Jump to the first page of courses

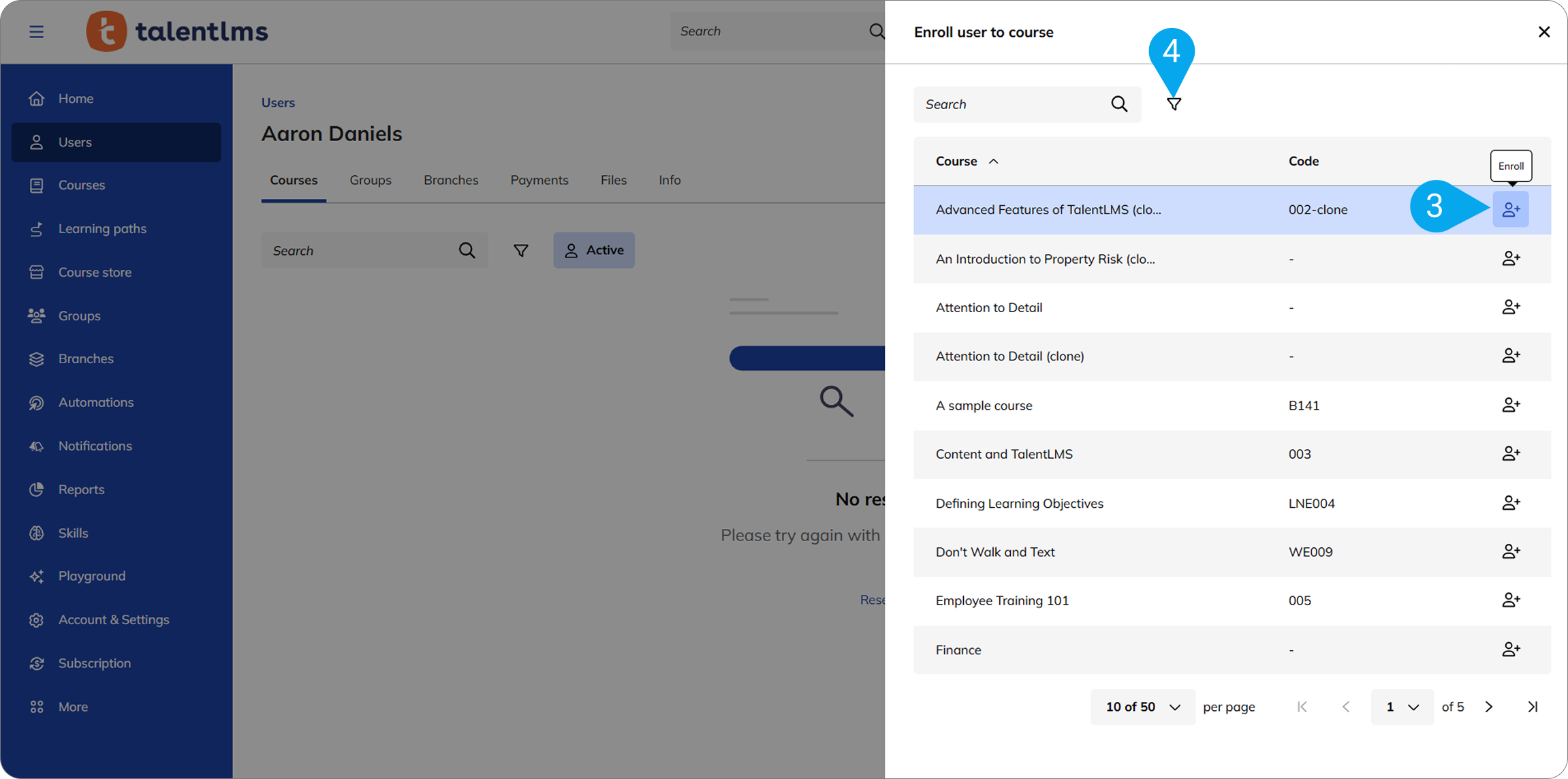tap(1302, 707)
